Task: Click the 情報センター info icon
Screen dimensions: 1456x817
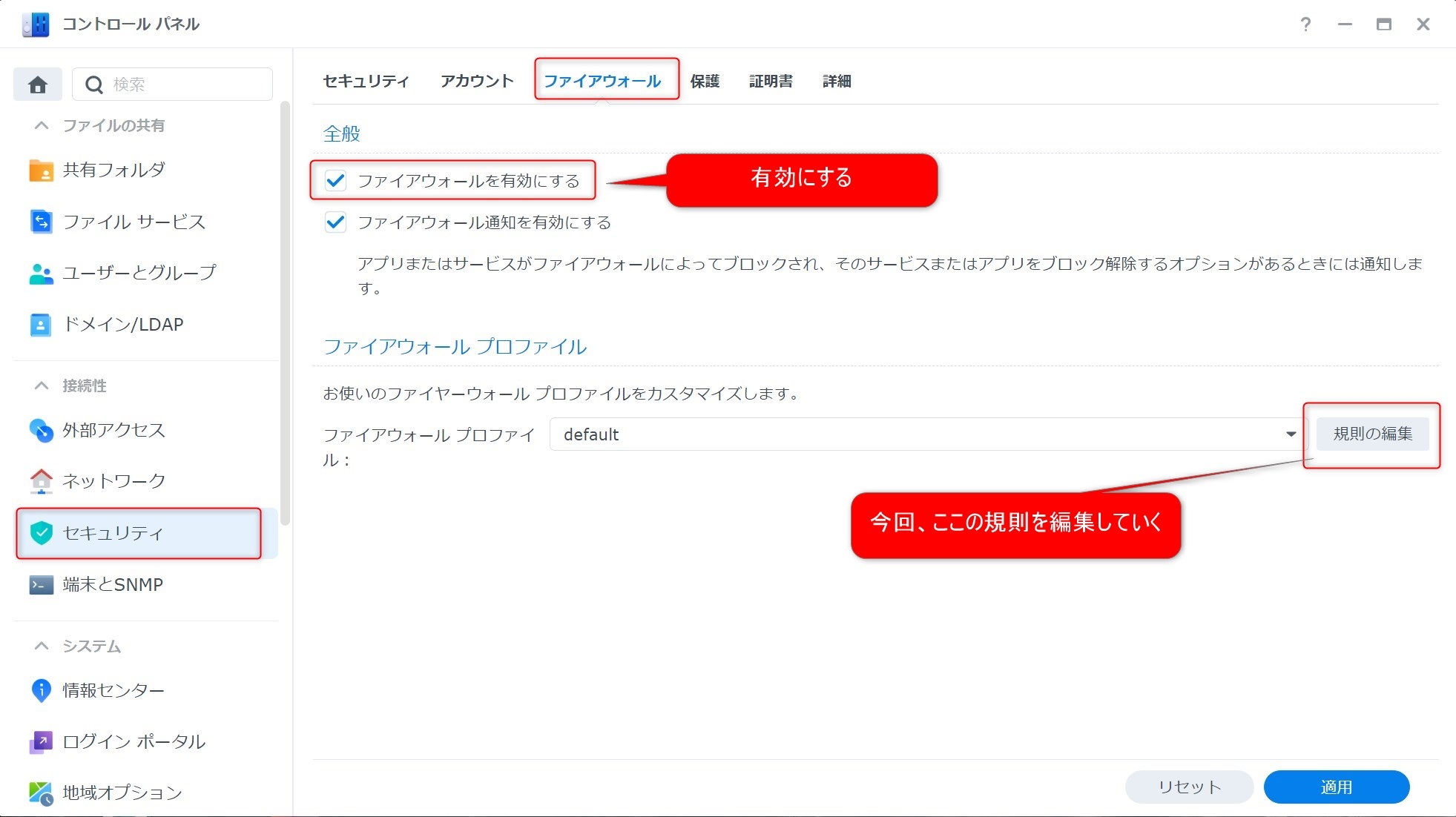Action: pos(41,690)
